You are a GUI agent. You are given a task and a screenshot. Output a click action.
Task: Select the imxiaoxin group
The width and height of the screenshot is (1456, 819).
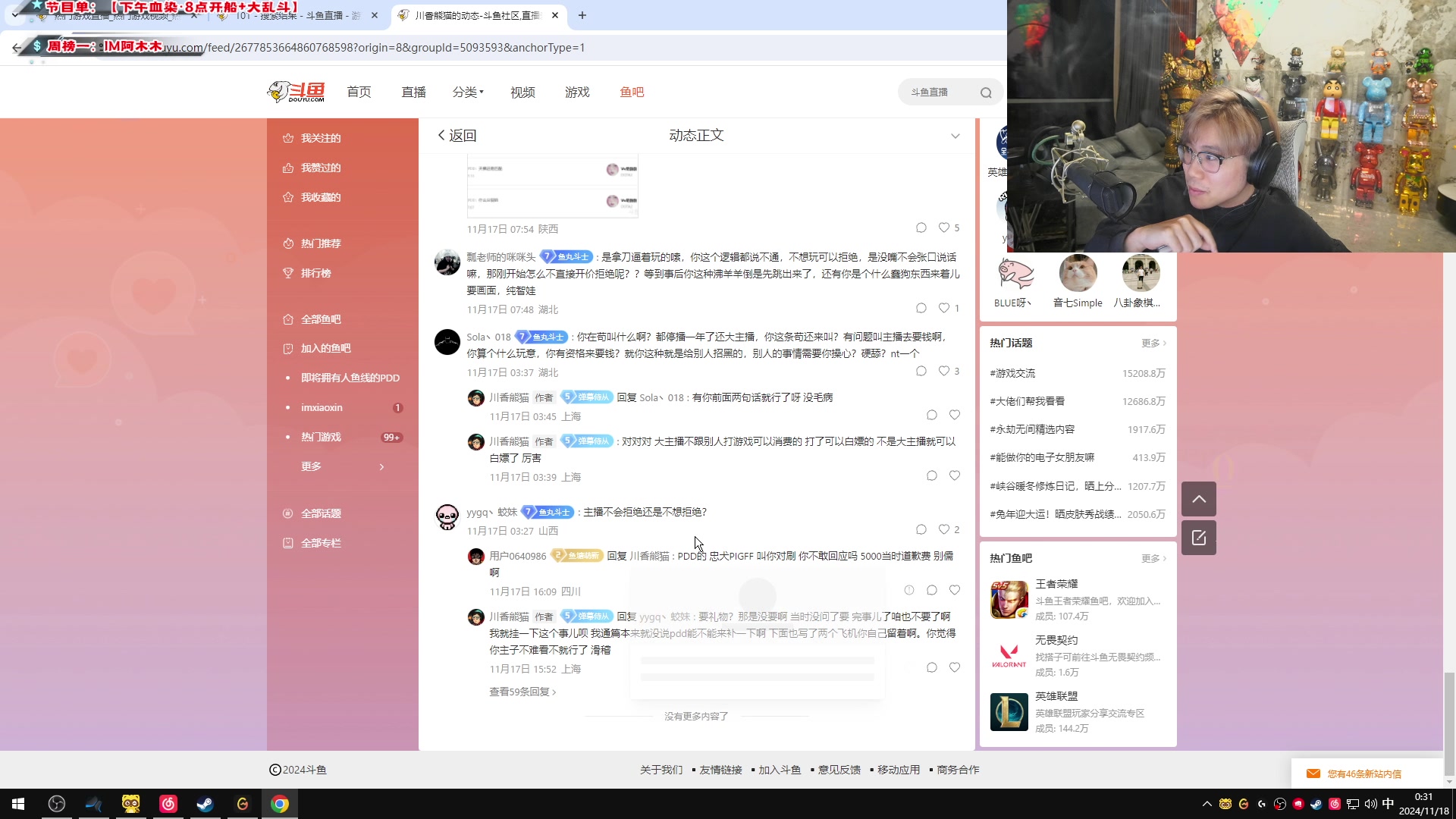(322, 407)
